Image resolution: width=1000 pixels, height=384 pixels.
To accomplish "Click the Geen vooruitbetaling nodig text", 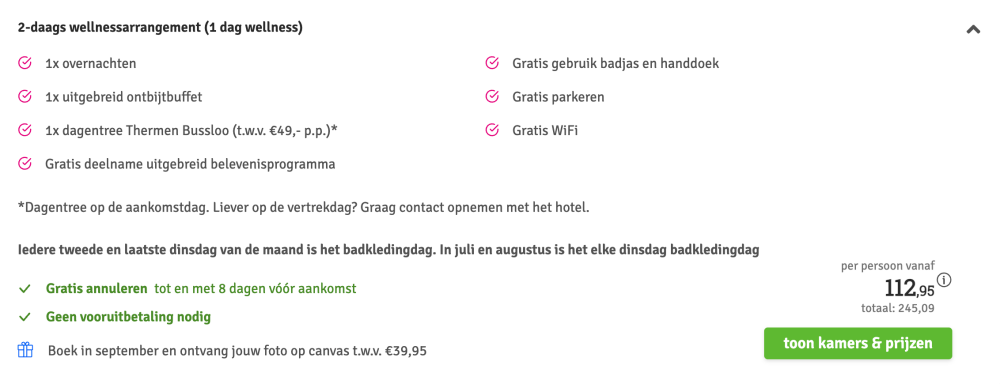I will (x=128, y=316).
